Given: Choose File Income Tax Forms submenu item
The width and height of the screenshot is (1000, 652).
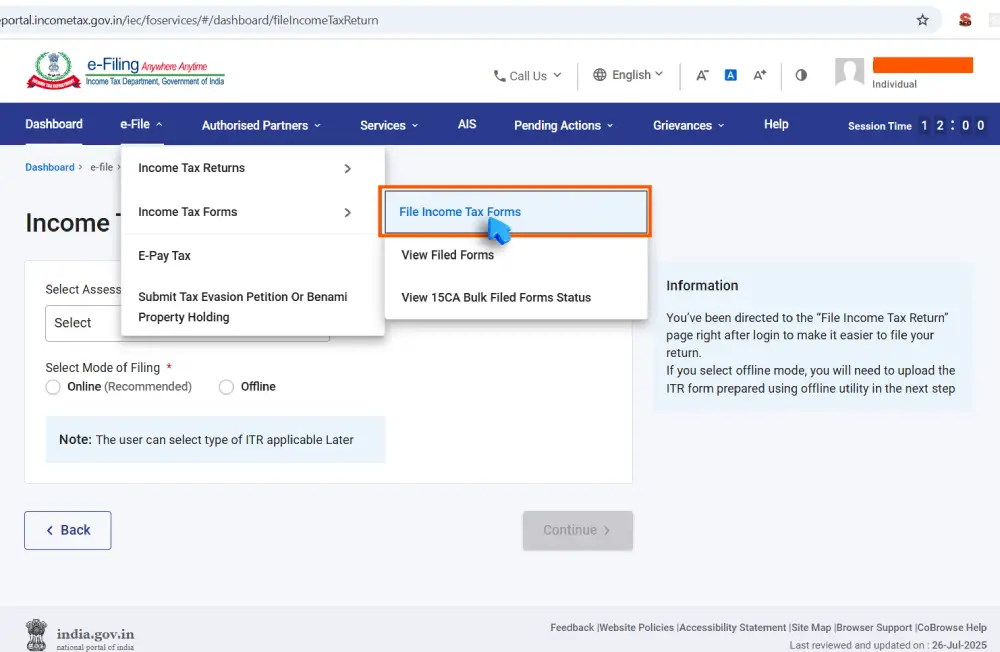Looking at the screenshot, I should (460, 212).
